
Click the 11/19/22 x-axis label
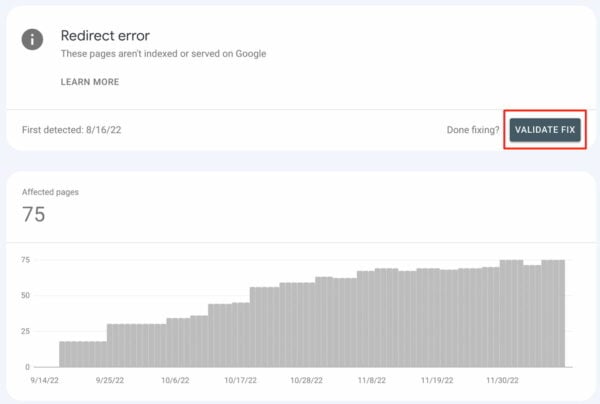pyautogui.click(x=437, y=381)
